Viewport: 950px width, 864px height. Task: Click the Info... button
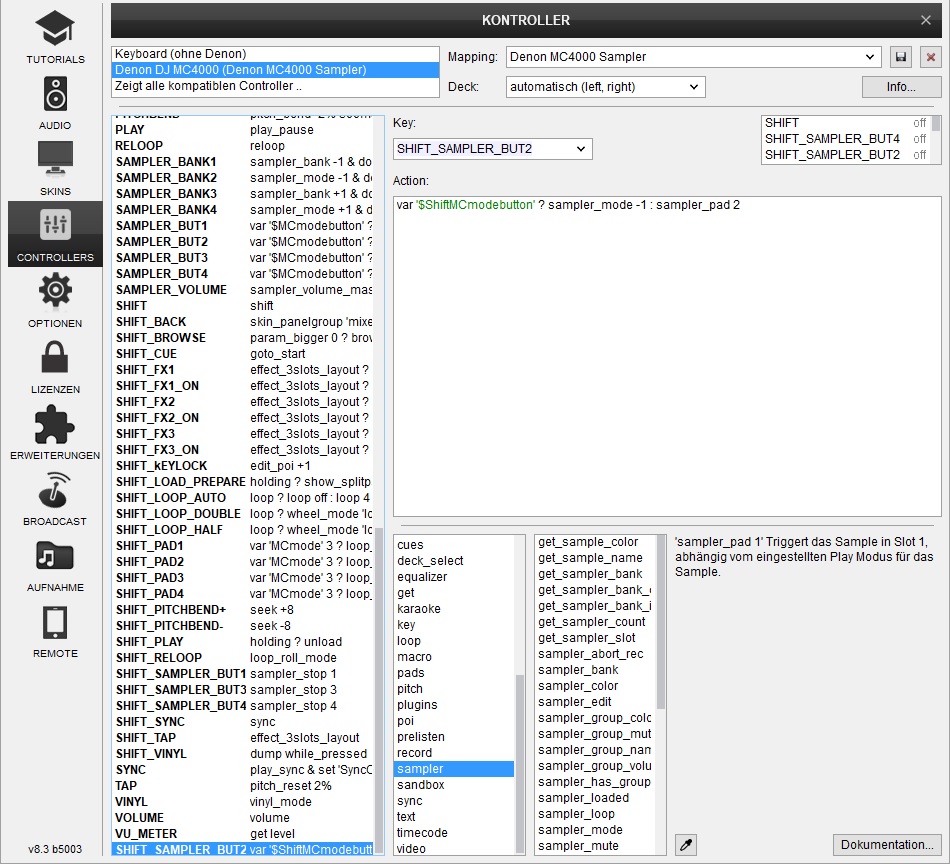[901, 87]
